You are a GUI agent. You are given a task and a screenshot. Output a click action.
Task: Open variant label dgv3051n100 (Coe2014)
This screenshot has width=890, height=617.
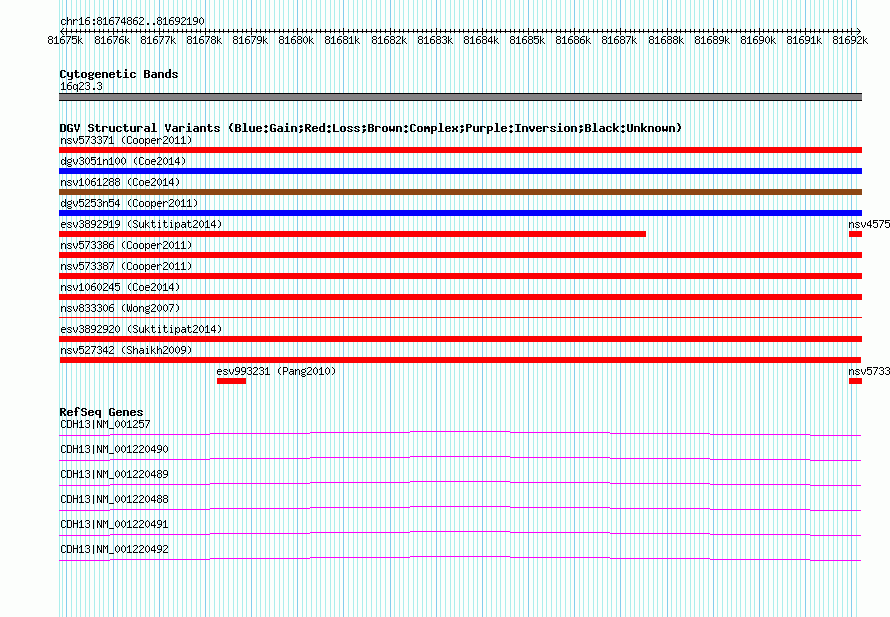[x=123, y=161]
